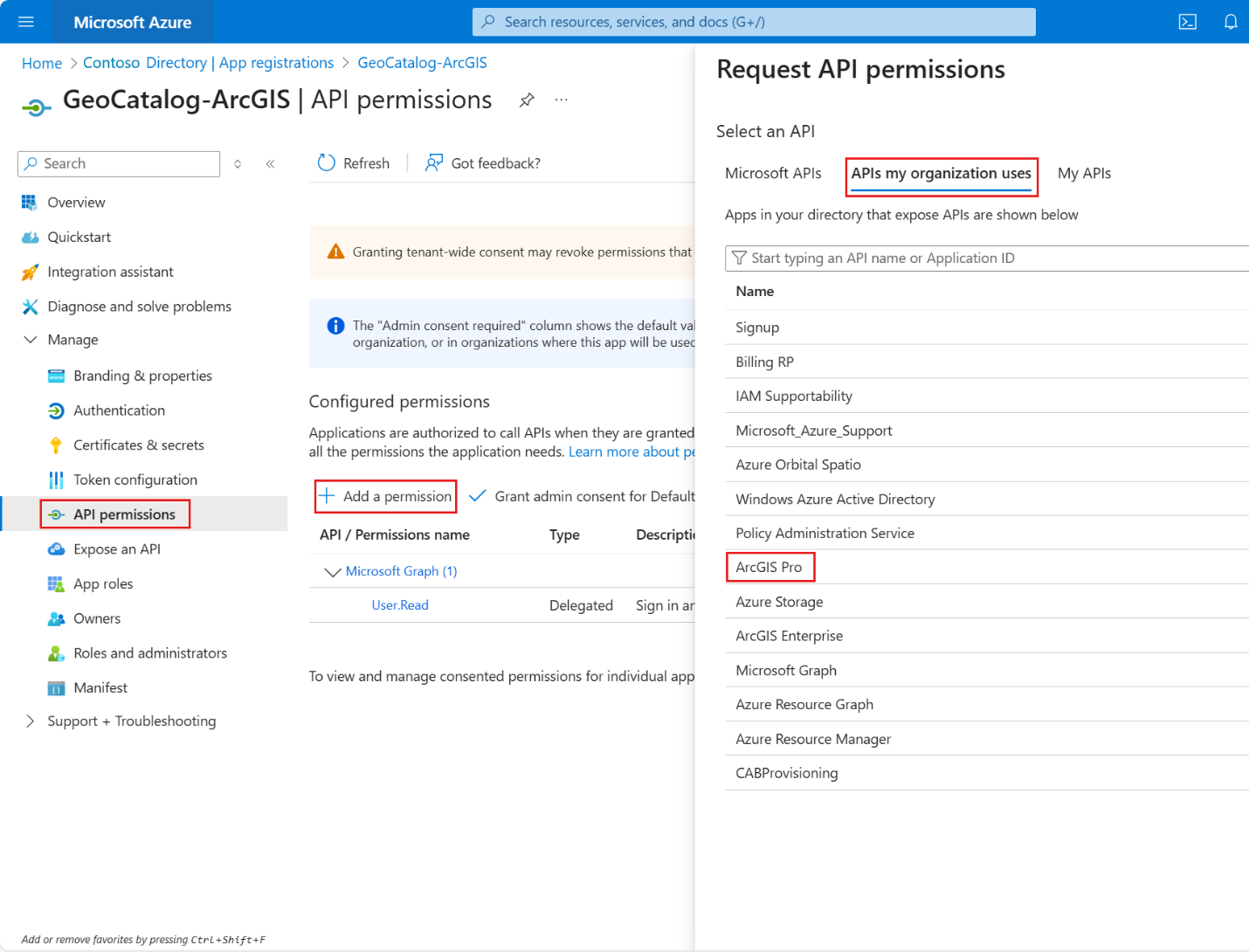The image size is (1249, 952).
Task: Select Azure Resource Graph row
Action: (x=987, y=704)
